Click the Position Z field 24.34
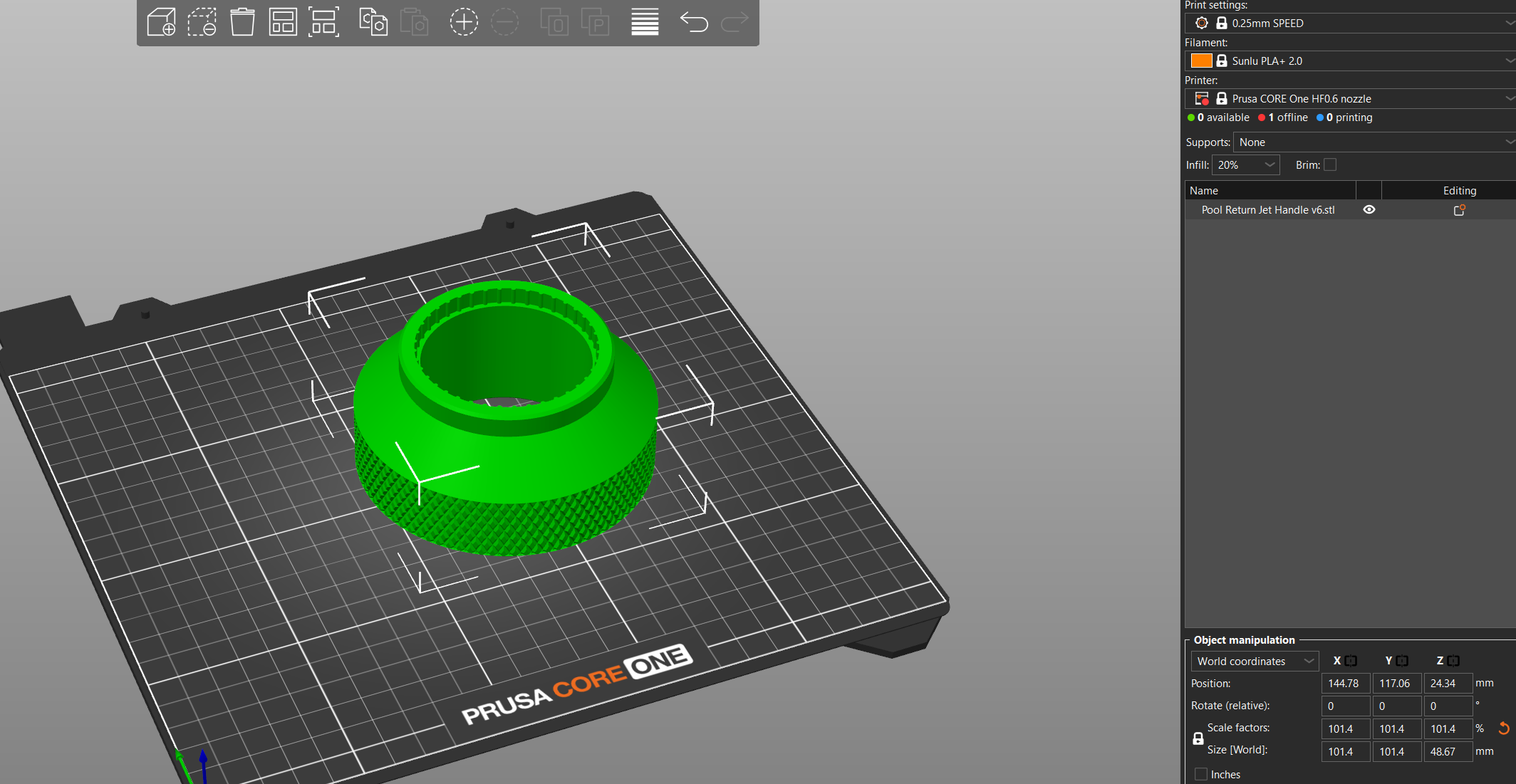This screenshot has height=784, width=1516. [x=1448, y=683]
